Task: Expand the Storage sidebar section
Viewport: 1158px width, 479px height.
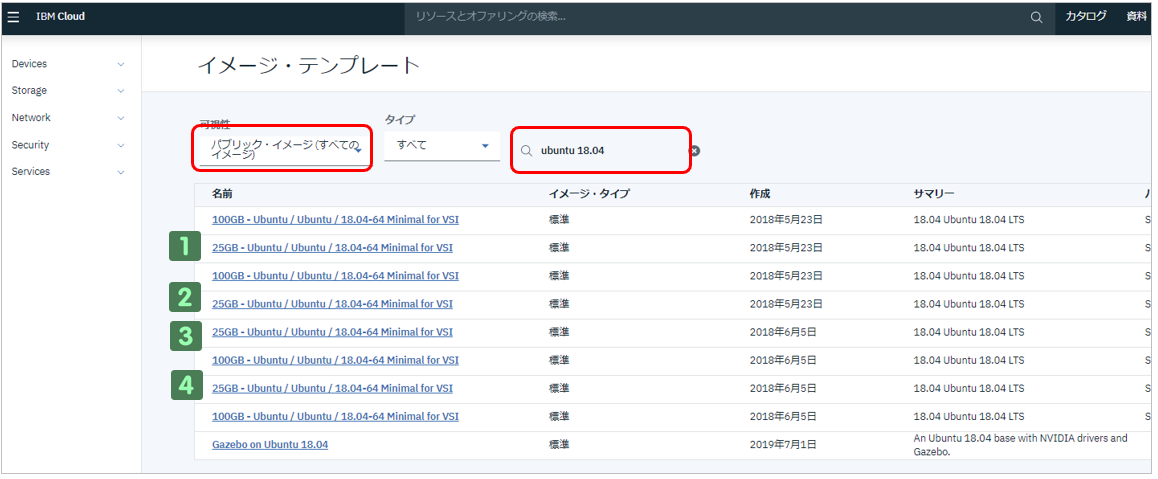Action: point(68,91)
